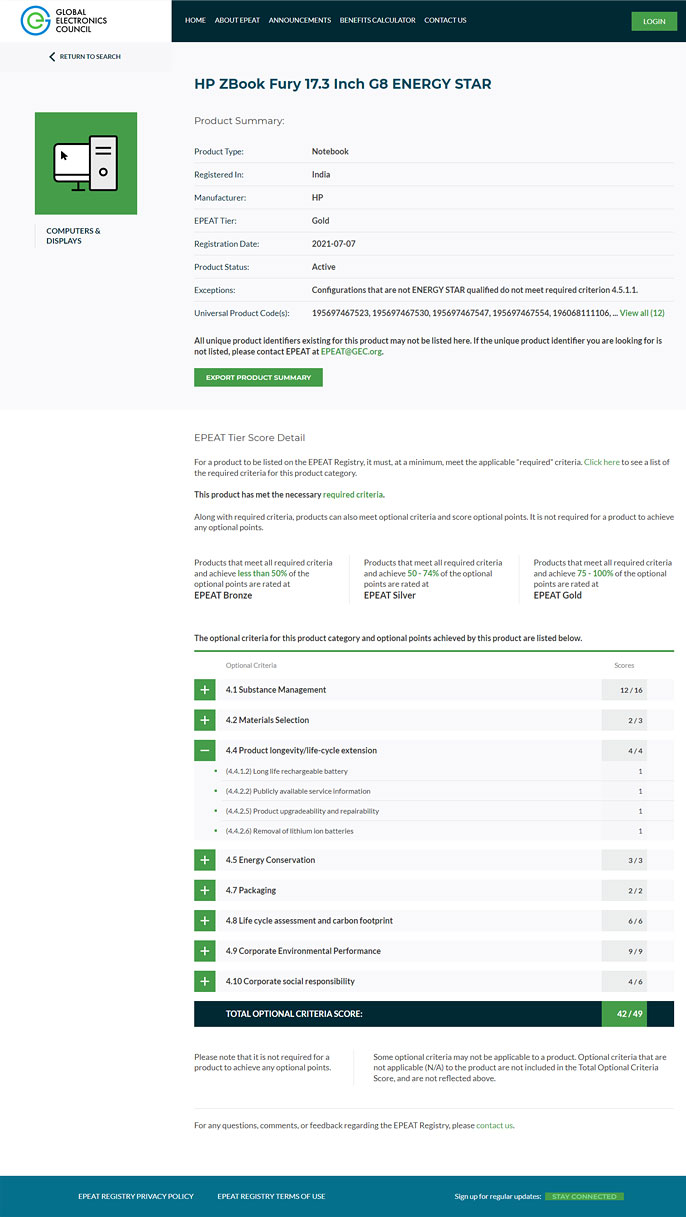
Task: Expand 4.10 Corporate social responsibility section
Action: pyautogui.click(x=204, y=981)
